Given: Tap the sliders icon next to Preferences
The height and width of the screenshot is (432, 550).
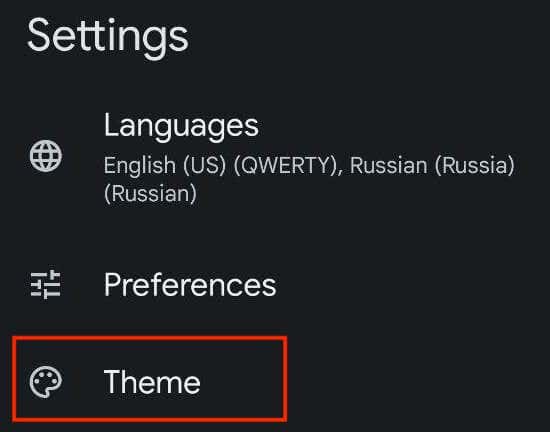Looking at the screenshot, I should (46, 284).
